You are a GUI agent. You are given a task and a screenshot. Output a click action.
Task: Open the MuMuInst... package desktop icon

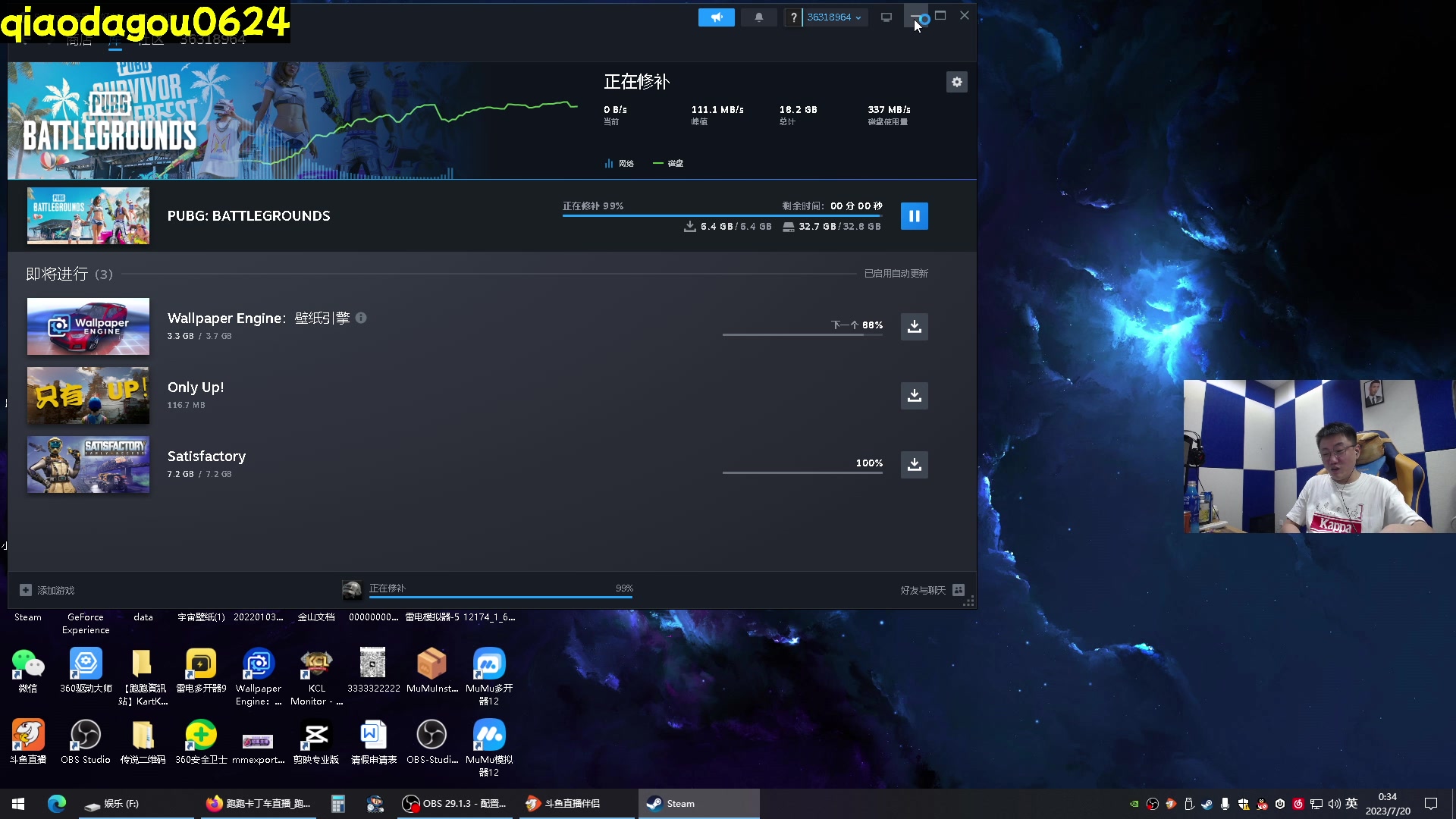[431, 671]
